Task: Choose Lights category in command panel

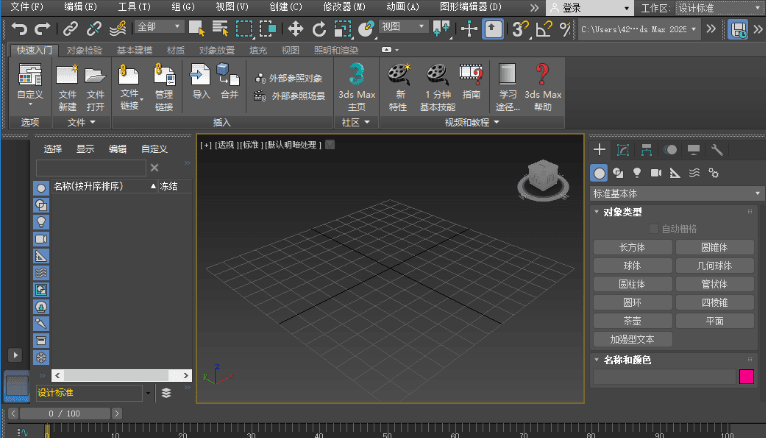Action: 636,173
